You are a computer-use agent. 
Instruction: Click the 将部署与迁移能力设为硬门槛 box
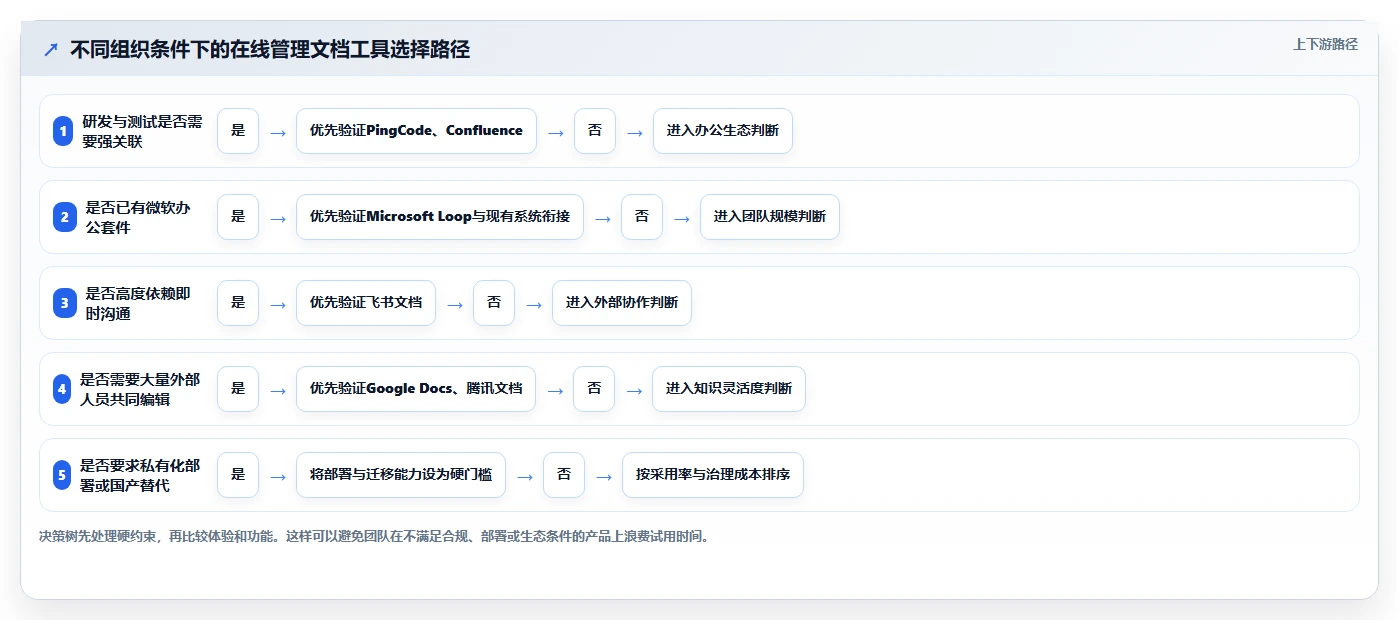(401, 475)
